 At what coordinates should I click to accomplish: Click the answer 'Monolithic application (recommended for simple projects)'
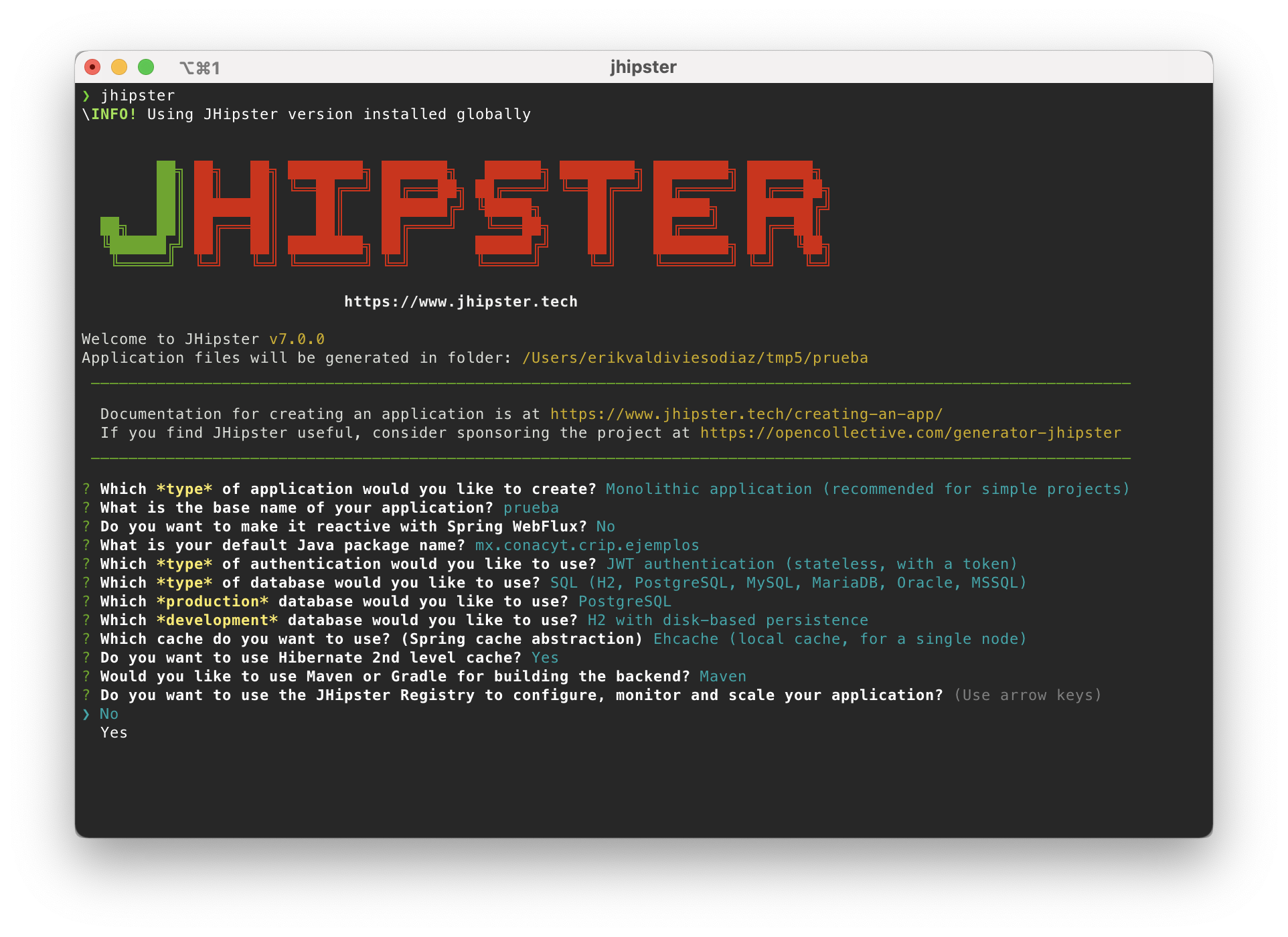click(x=868, y=489)
